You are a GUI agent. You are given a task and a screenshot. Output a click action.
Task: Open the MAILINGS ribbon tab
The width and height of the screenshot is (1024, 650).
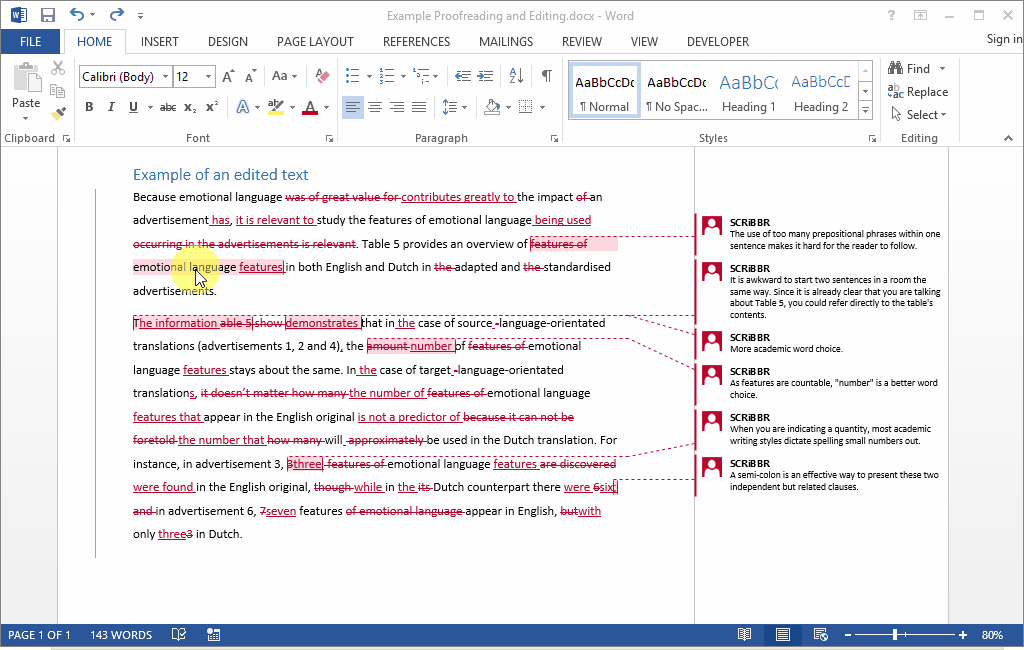tap(505, 41)
